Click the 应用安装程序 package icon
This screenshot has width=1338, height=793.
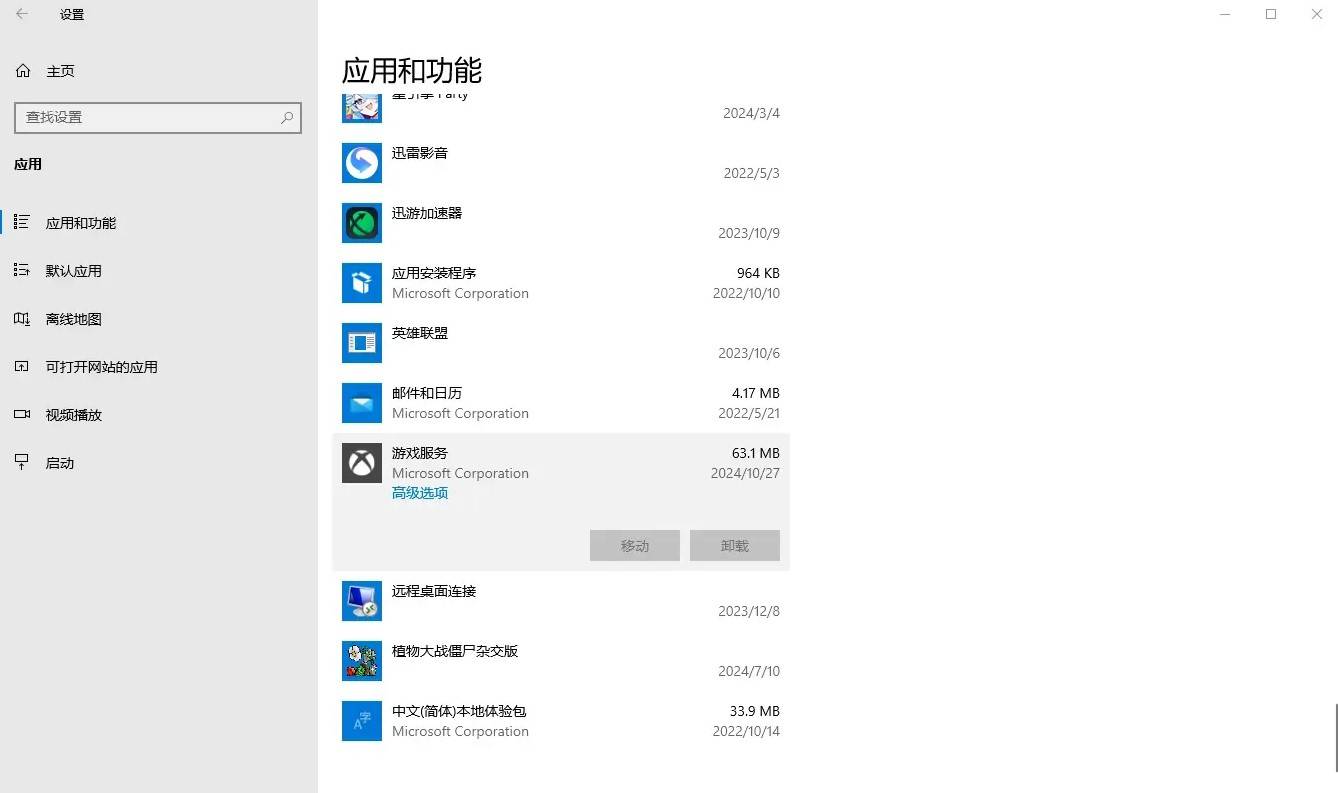pyautogui.click(x=362, y=283)
